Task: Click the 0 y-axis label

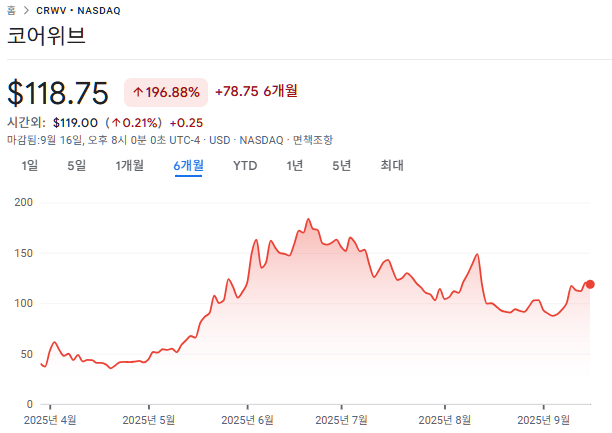Action: [30, 404]
